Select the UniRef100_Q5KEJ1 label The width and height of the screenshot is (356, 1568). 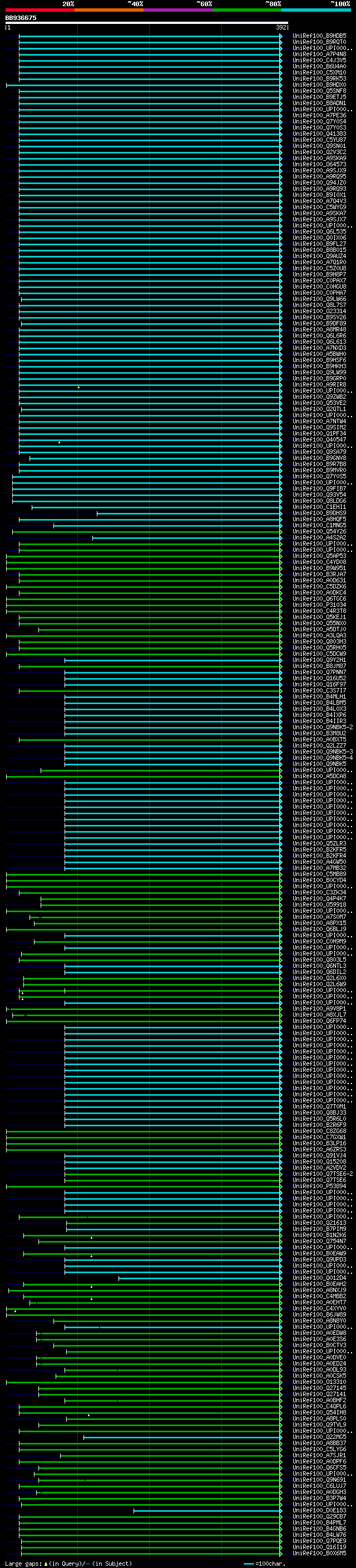coord(319,617)
